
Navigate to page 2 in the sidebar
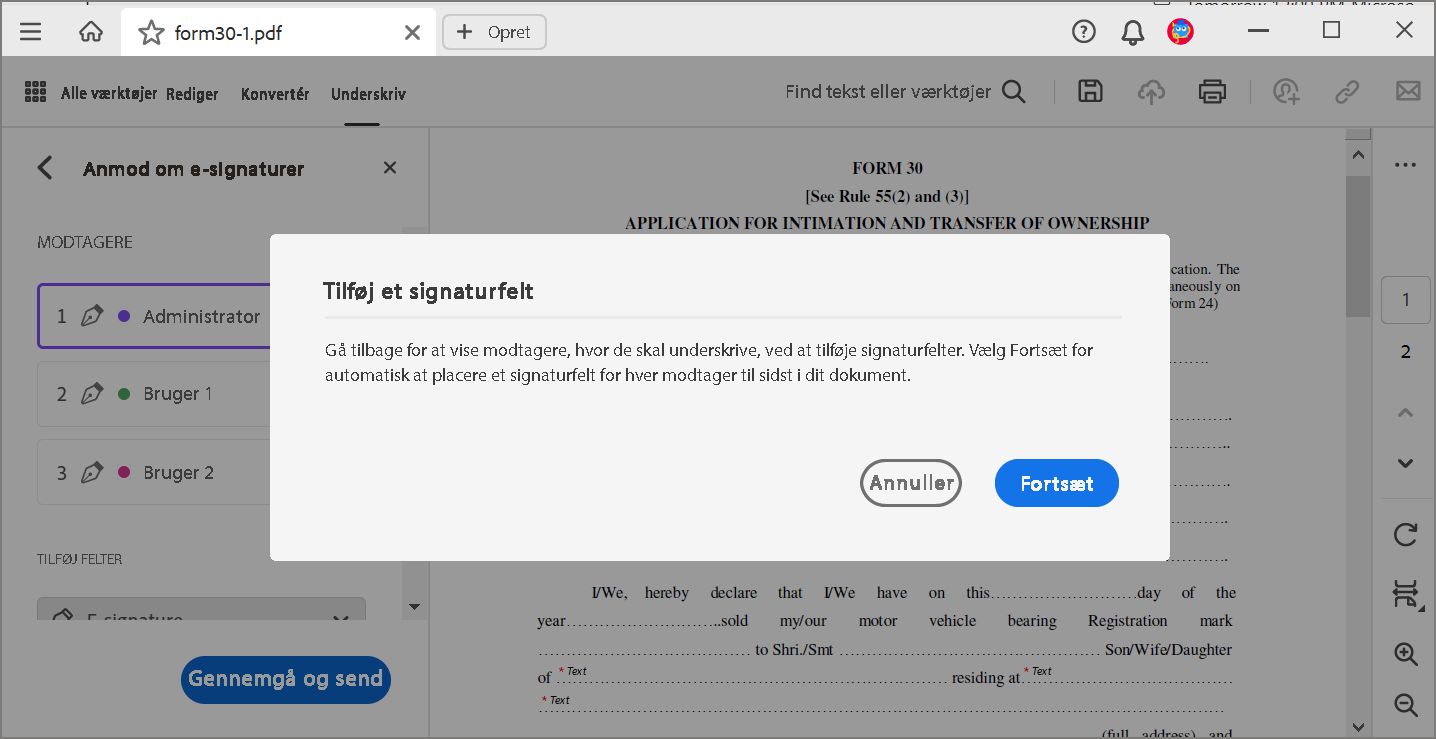click(x=1405, y=351)
